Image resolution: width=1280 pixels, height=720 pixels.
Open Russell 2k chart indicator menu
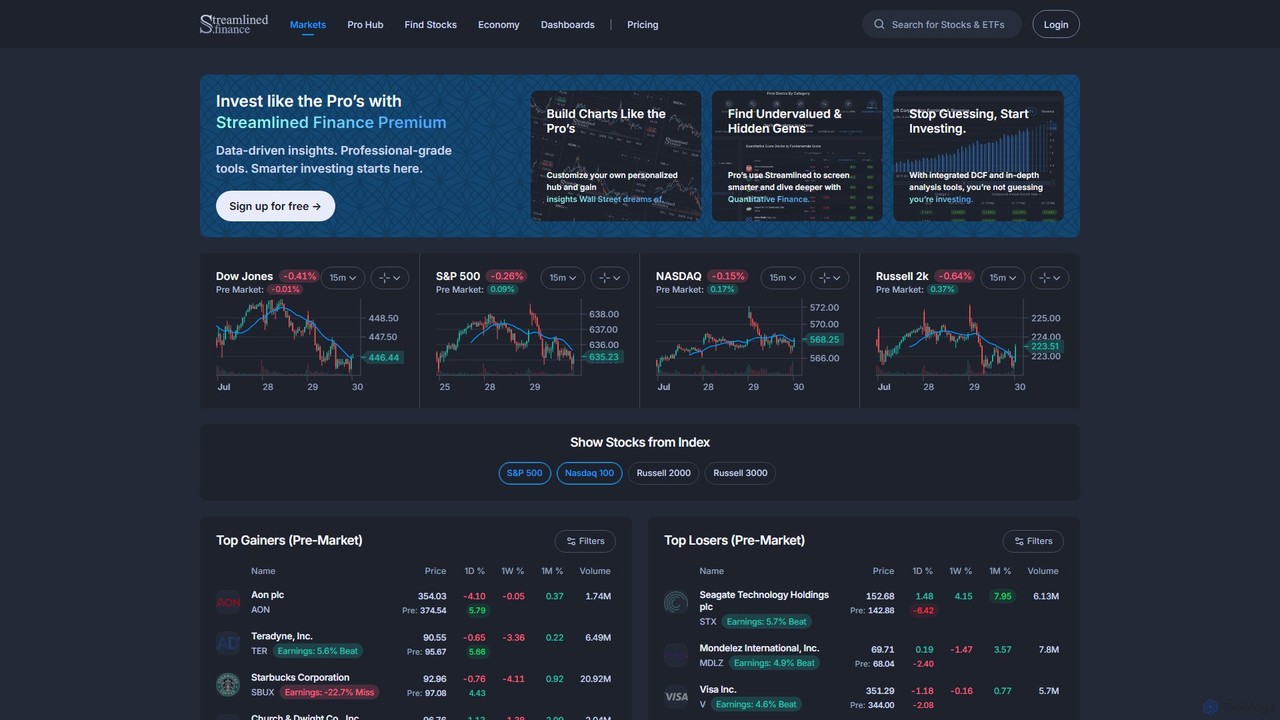1050,278
